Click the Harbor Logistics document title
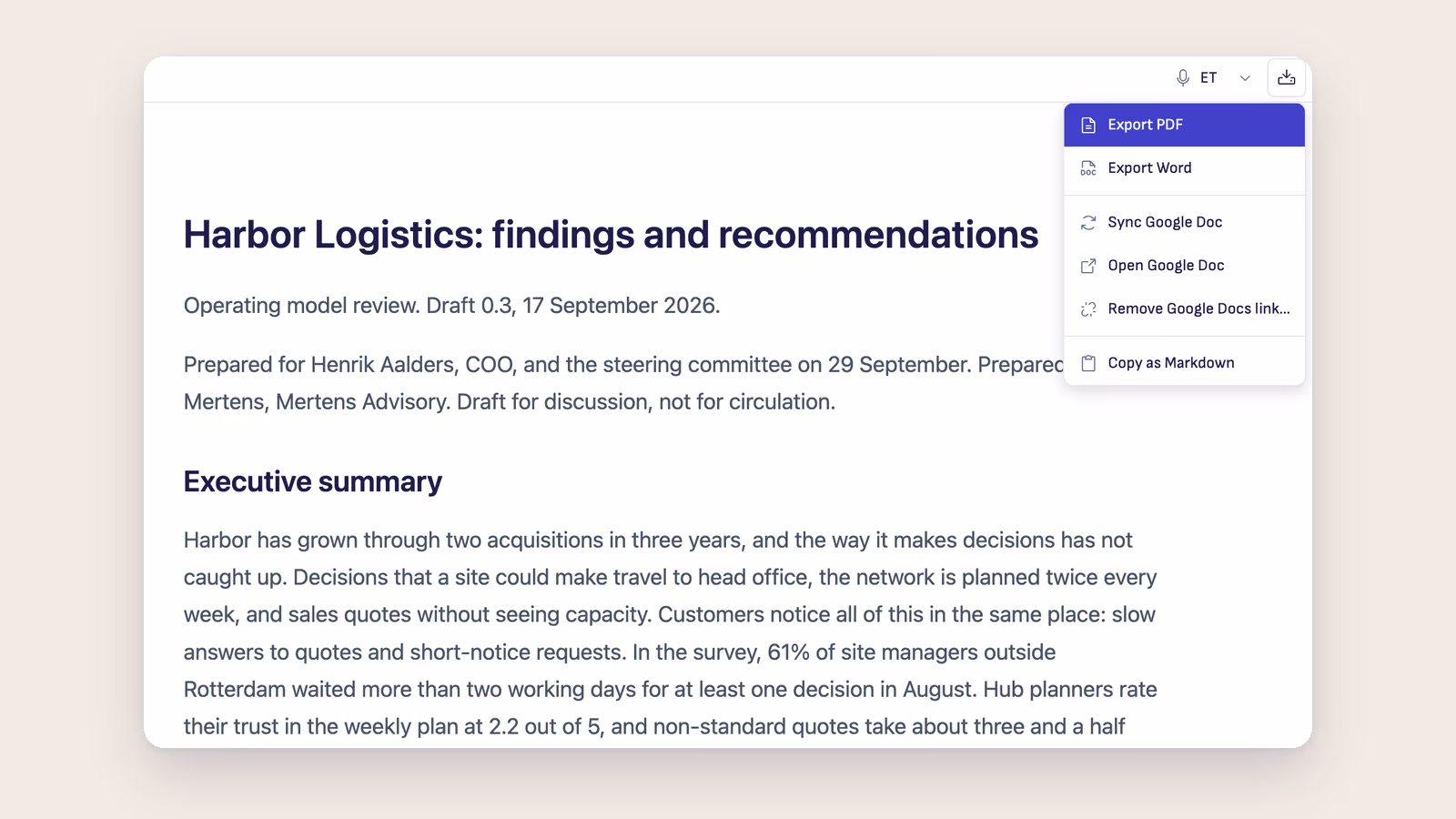The image size is (1456, 819). (611, 235)
